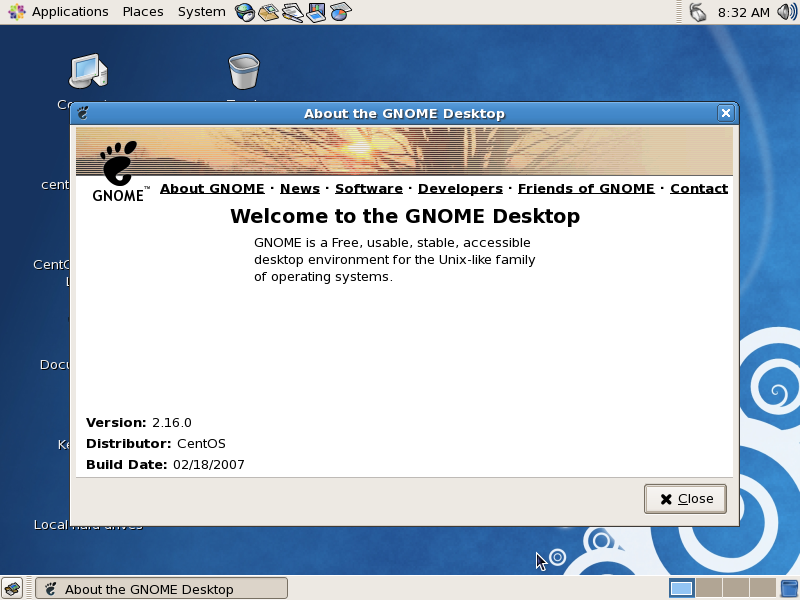Select the About the GNOME Desktop taskbar entry
The width and height of the screenshot is (800, 600).
pyautogui.click(x=160, y=588)
